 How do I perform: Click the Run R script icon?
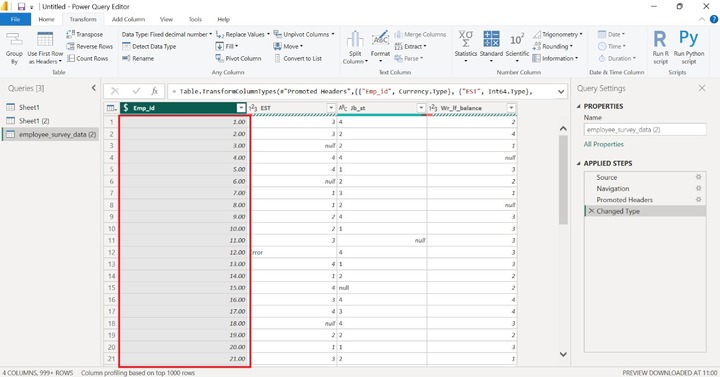coord(660,48)
